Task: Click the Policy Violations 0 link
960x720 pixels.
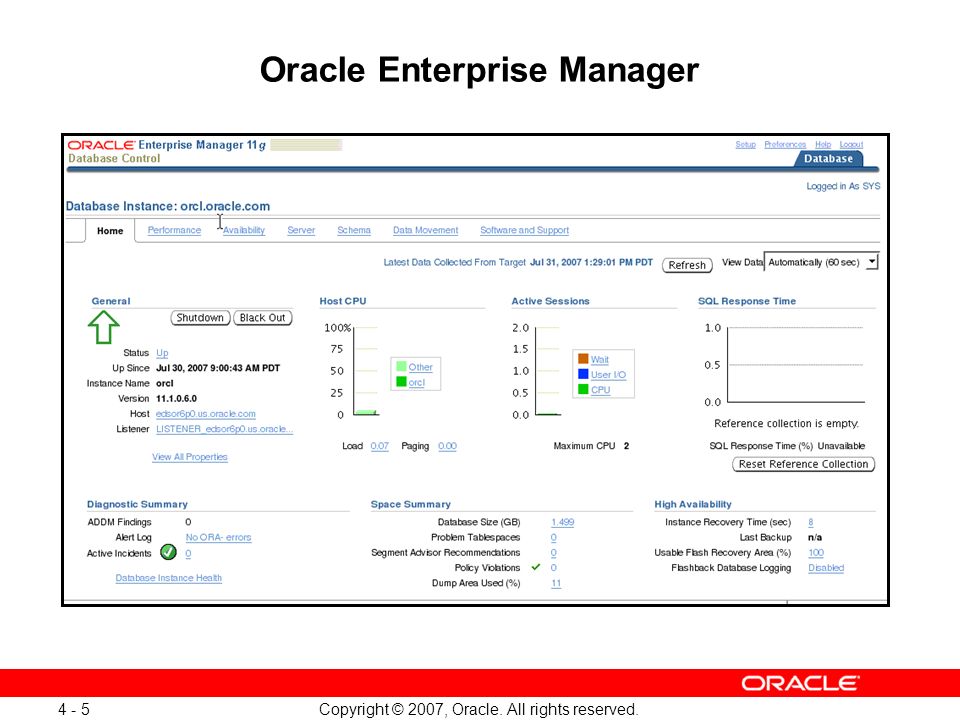Action: (553, 568)
